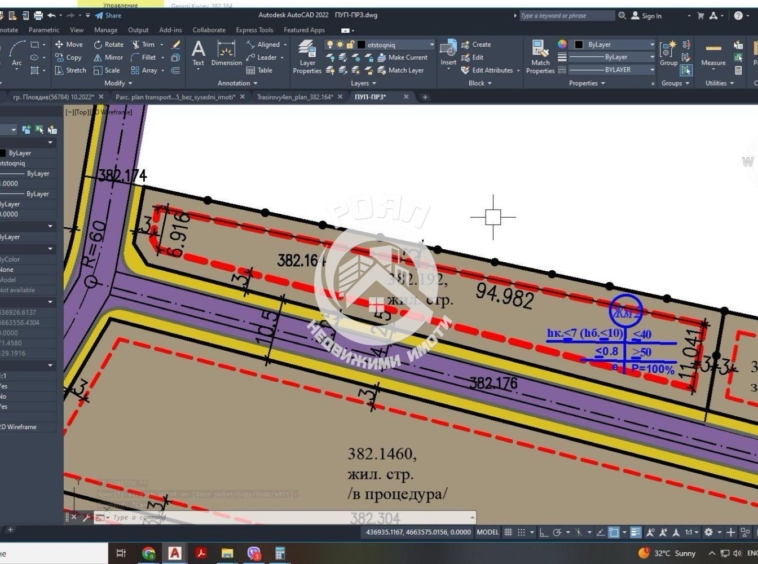
Task: Open the layer dropdown showing otstoqniq
Action: [x=380, y=44]
